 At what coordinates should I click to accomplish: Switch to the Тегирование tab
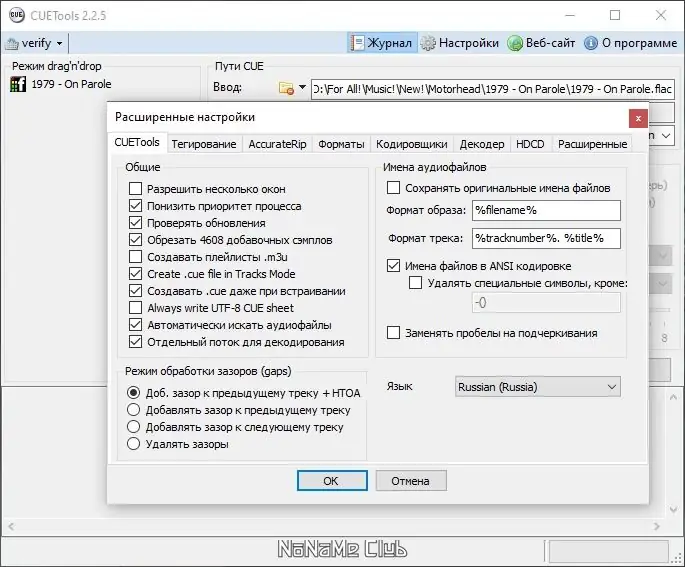[204, 144]
